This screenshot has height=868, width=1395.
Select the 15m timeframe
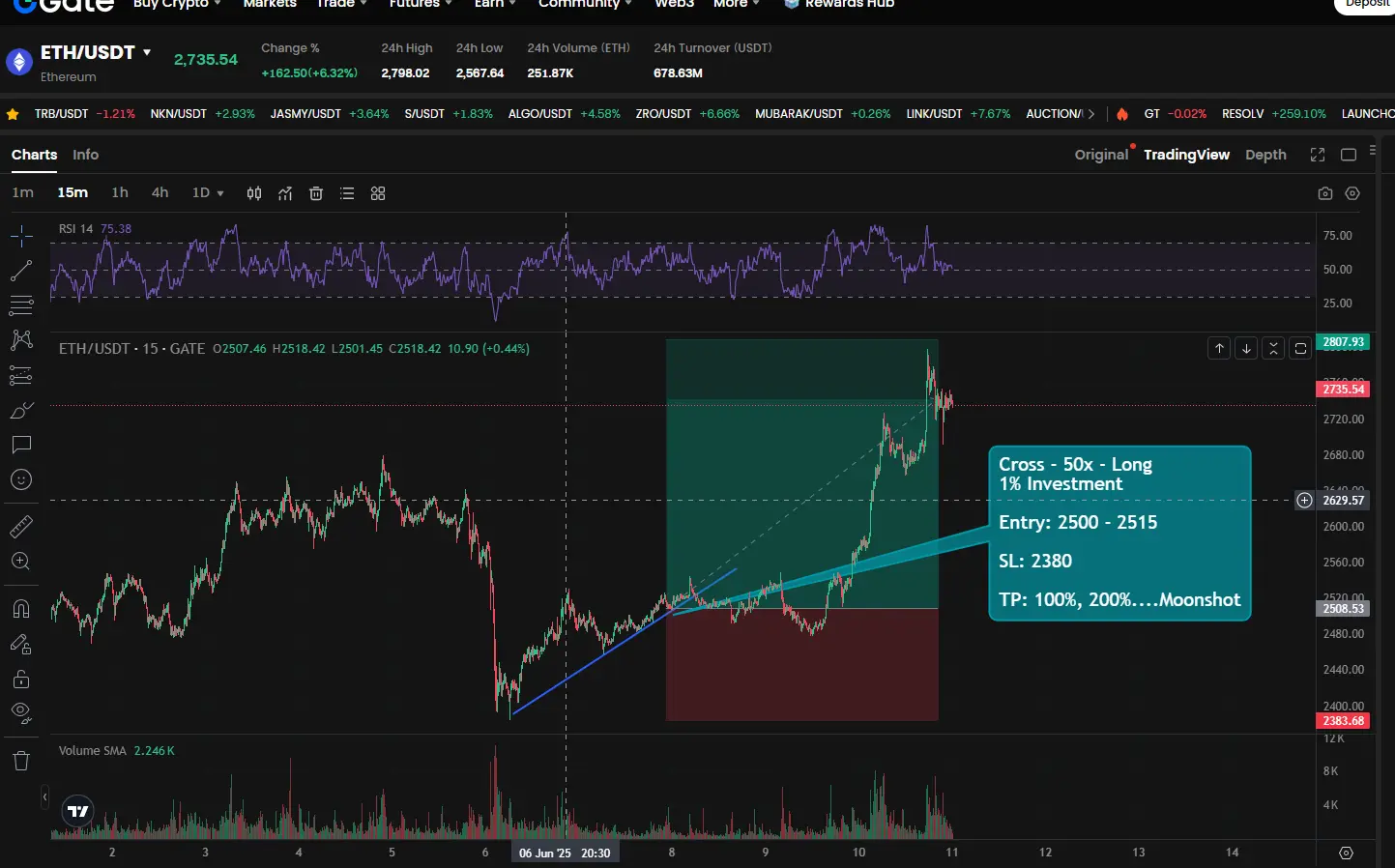(73, 192)
